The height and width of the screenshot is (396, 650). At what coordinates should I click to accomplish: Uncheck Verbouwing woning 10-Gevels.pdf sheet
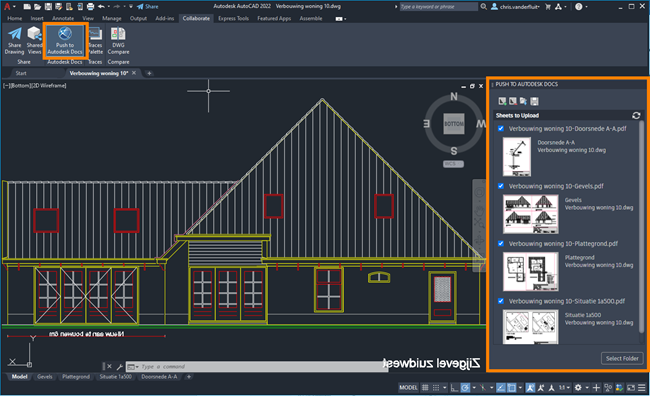(501, 186)
